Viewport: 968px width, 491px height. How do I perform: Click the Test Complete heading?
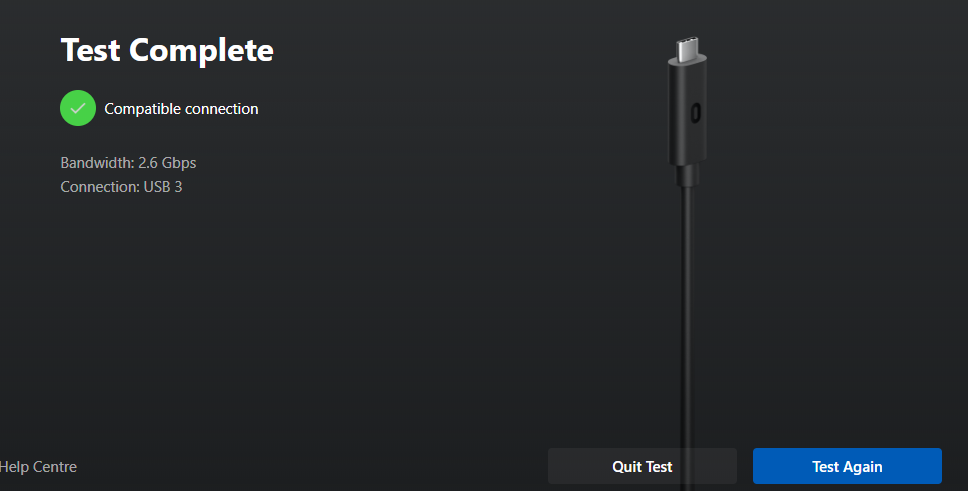(167, 50)
